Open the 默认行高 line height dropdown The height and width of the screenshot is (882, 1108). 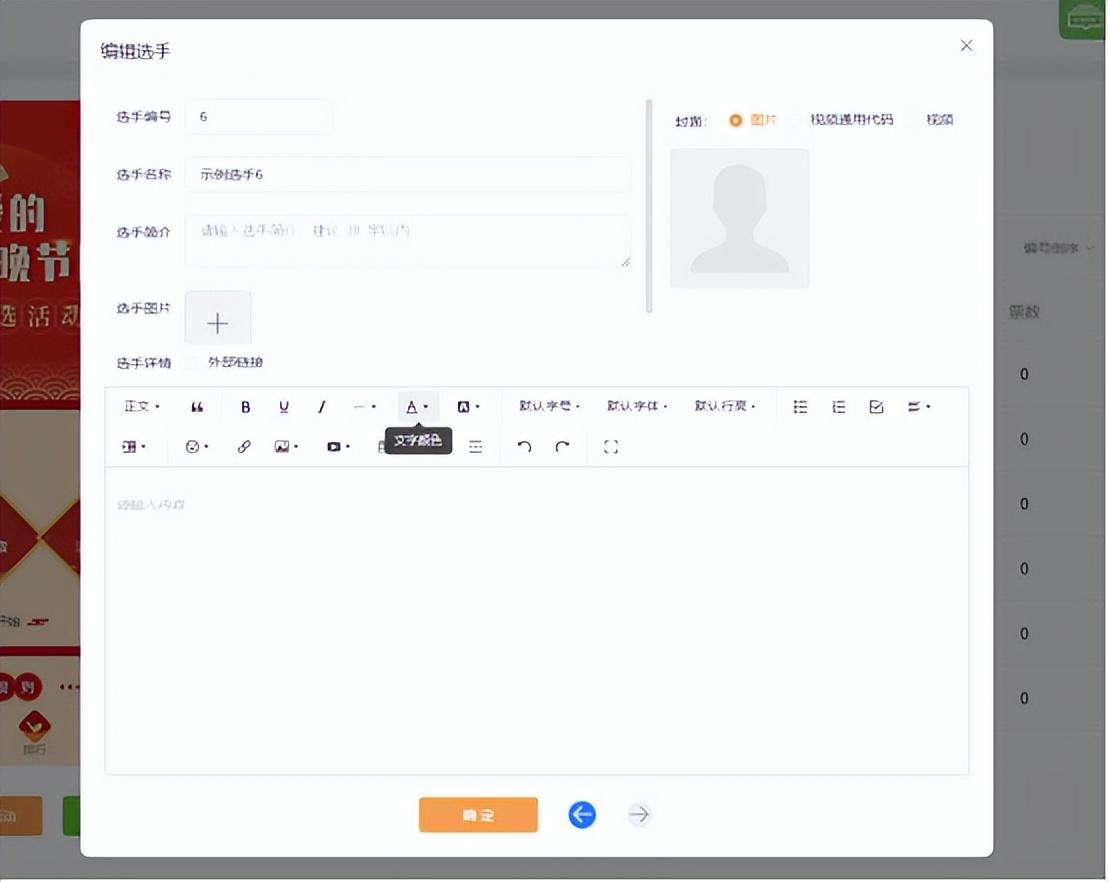(x=725, y=407)
